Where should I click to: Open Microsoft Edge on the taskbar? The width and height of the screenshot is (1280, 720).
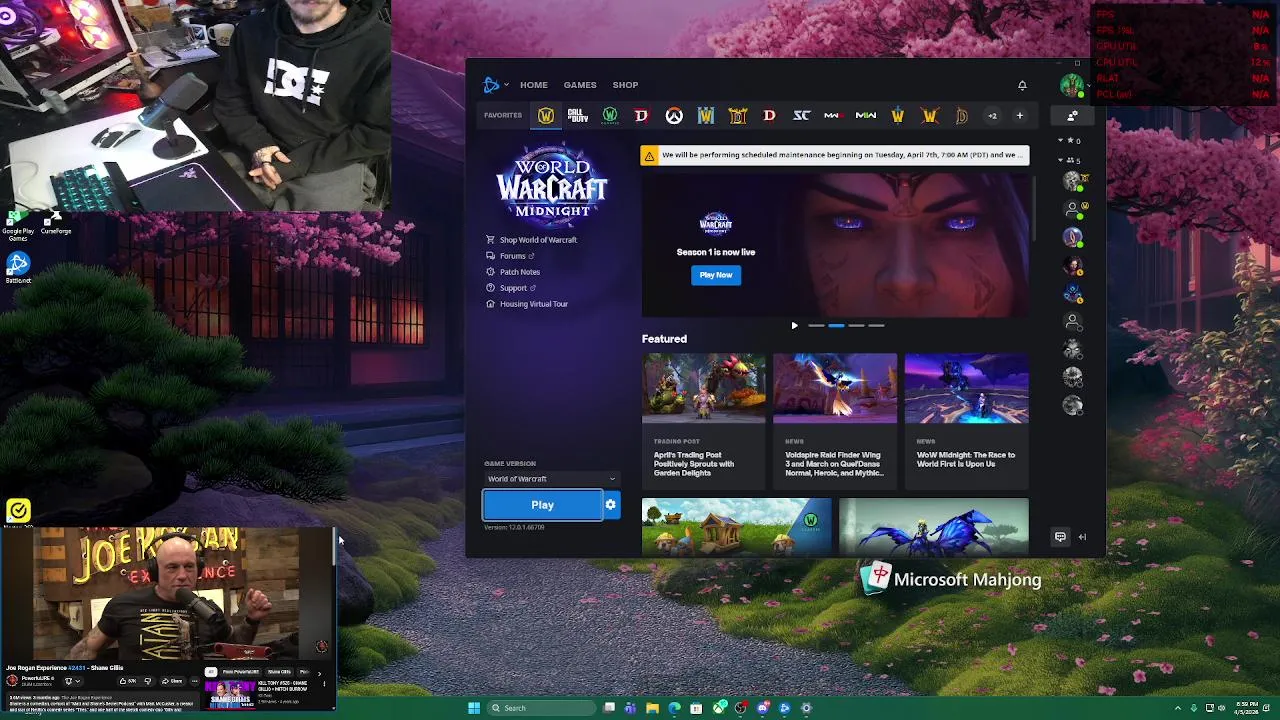674,708
